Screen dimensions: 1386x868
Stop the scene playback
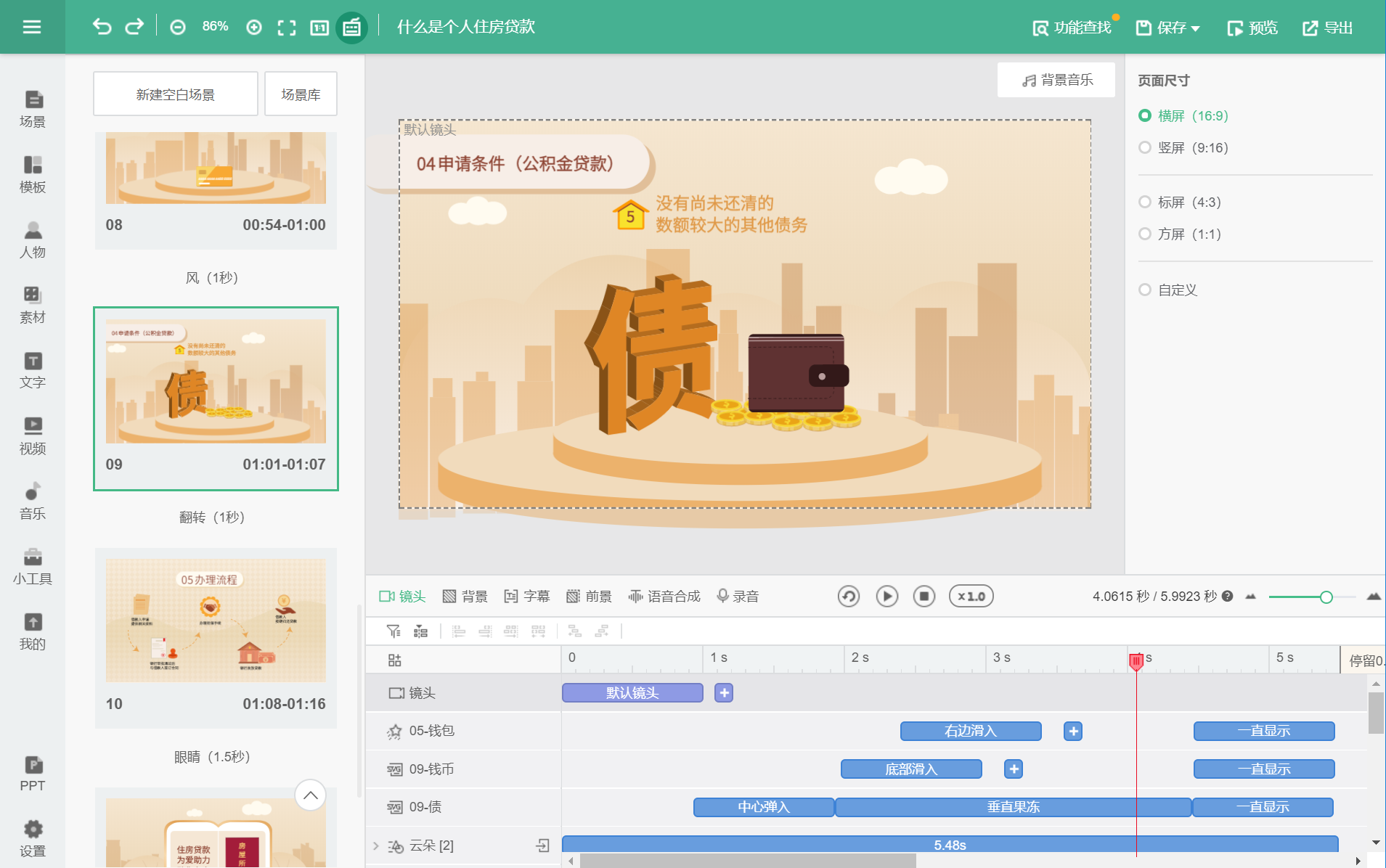click(x=924, y=596)
